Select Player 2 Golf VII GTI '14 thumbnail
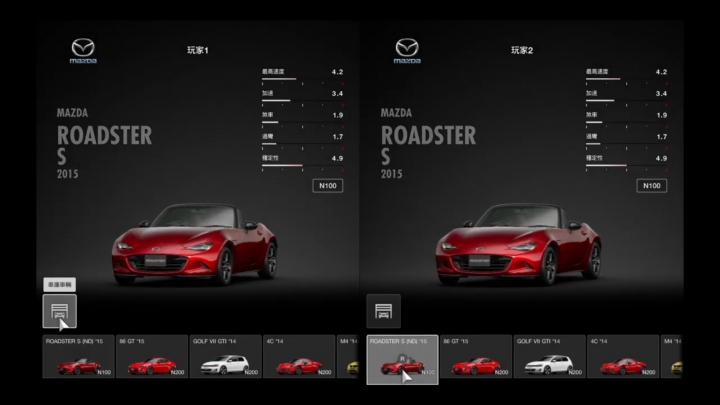 549,357
